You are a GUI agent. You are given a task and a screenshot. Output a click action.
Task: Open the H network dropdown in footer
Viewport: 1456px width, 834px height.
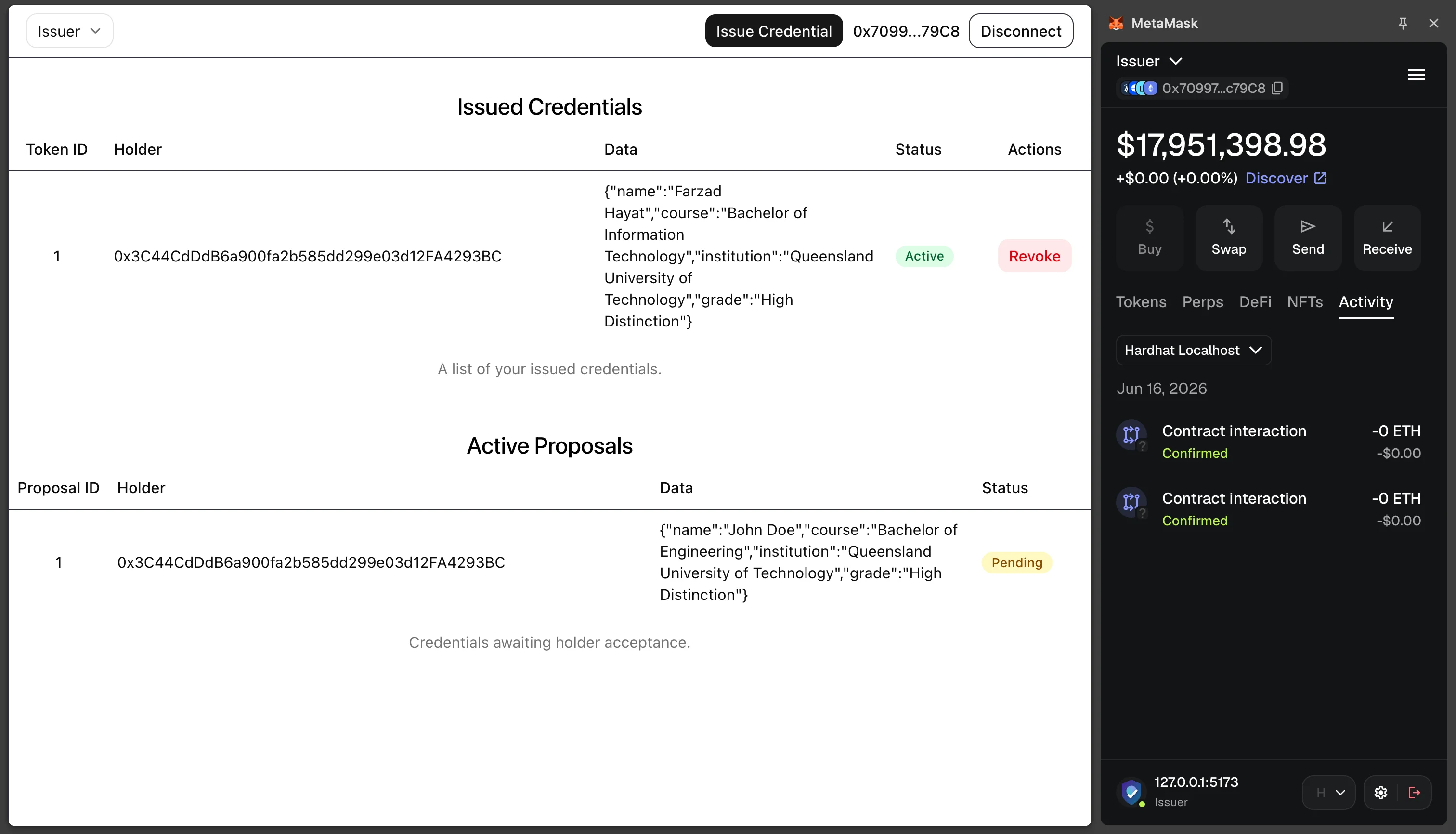(1328, 793)
